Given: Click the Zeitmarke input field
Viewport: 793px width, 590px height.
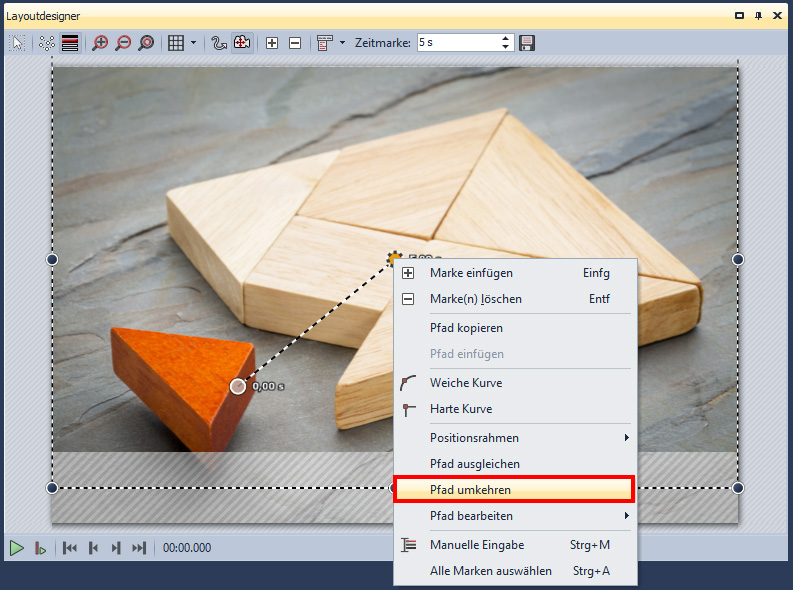Looking at the screenshot, I should [x=456, y=43].
